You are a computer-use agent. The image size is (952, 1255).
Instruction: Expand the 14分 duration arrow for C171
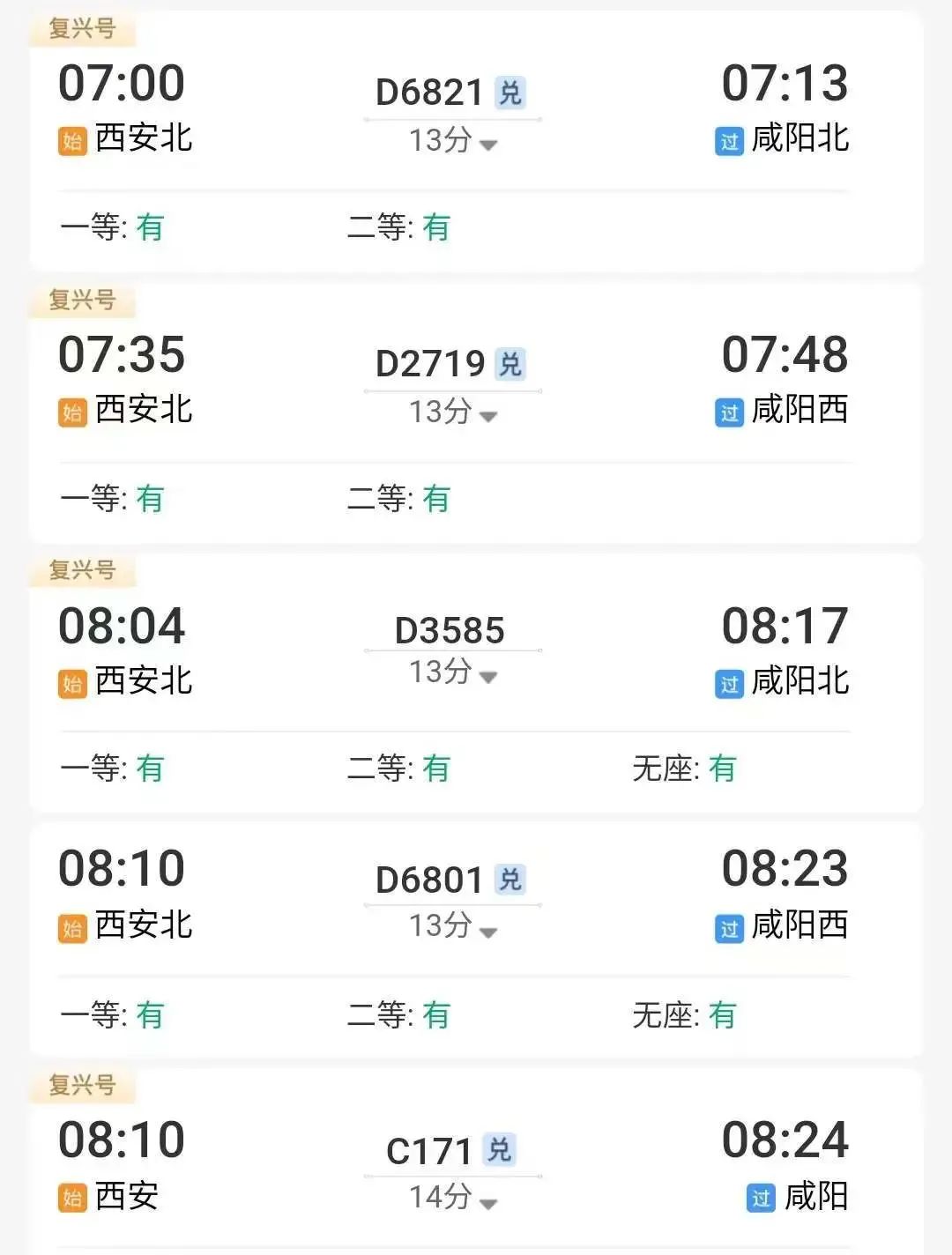(x=488, y=1202)
